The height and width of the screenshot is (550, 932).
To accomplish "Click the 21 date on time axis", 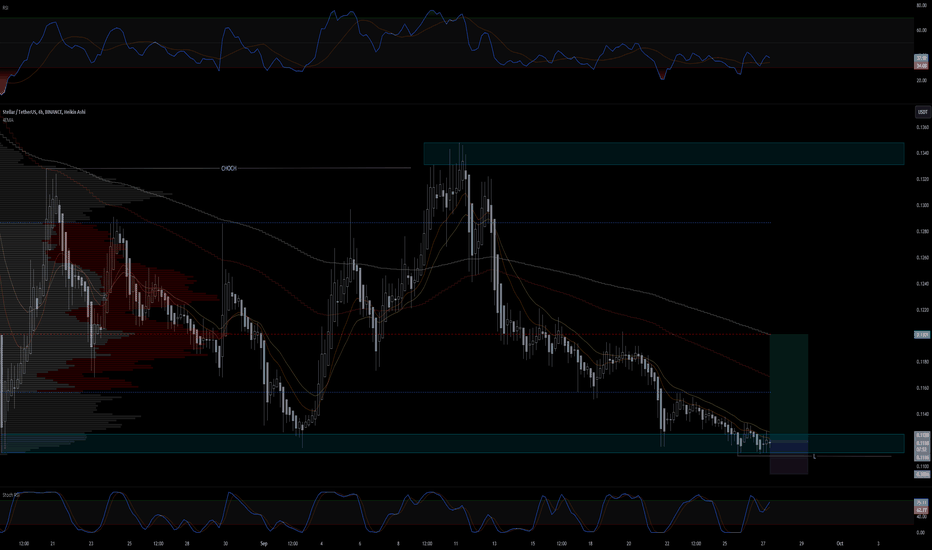I will point(53,543).
